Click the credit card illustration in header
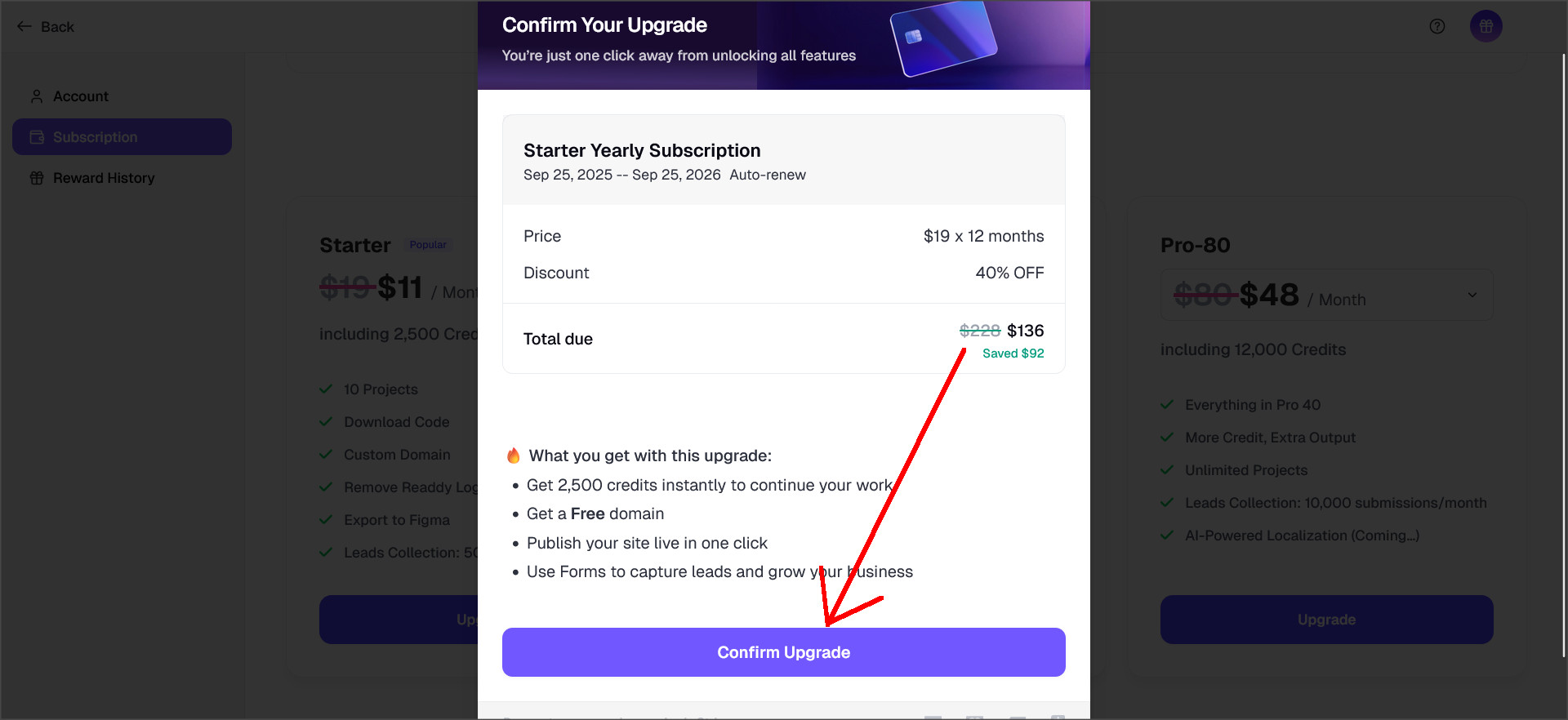The height and width of the screenshot is (720, 1568). 943,38
